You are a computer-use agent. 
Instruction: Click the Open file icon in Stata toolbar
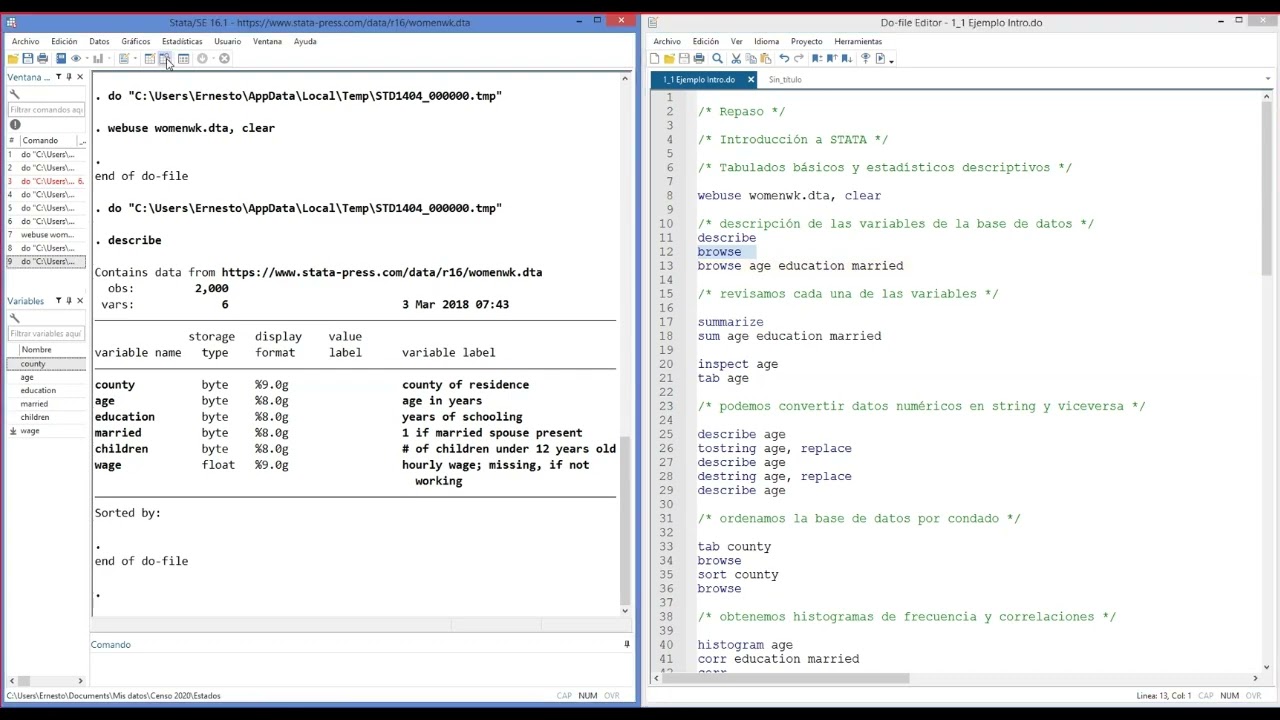13,58
